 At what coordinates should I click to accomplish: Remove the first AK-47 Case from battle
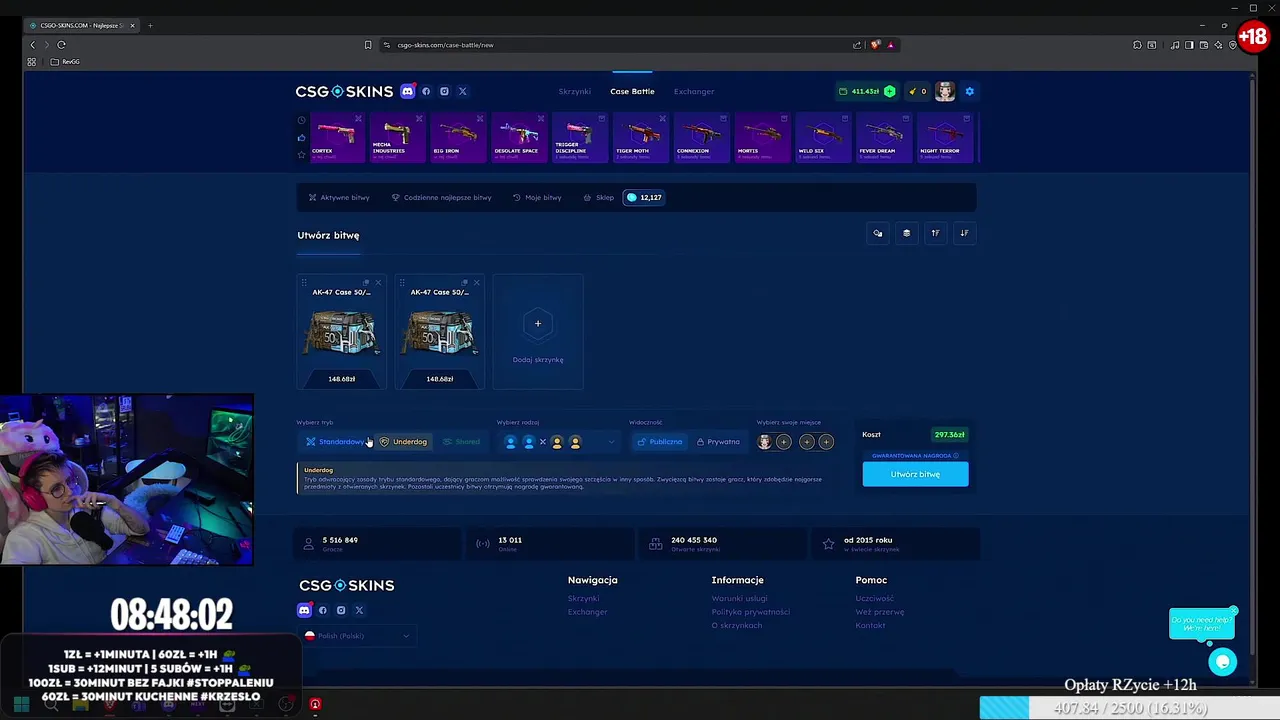(x=378, y=282)
